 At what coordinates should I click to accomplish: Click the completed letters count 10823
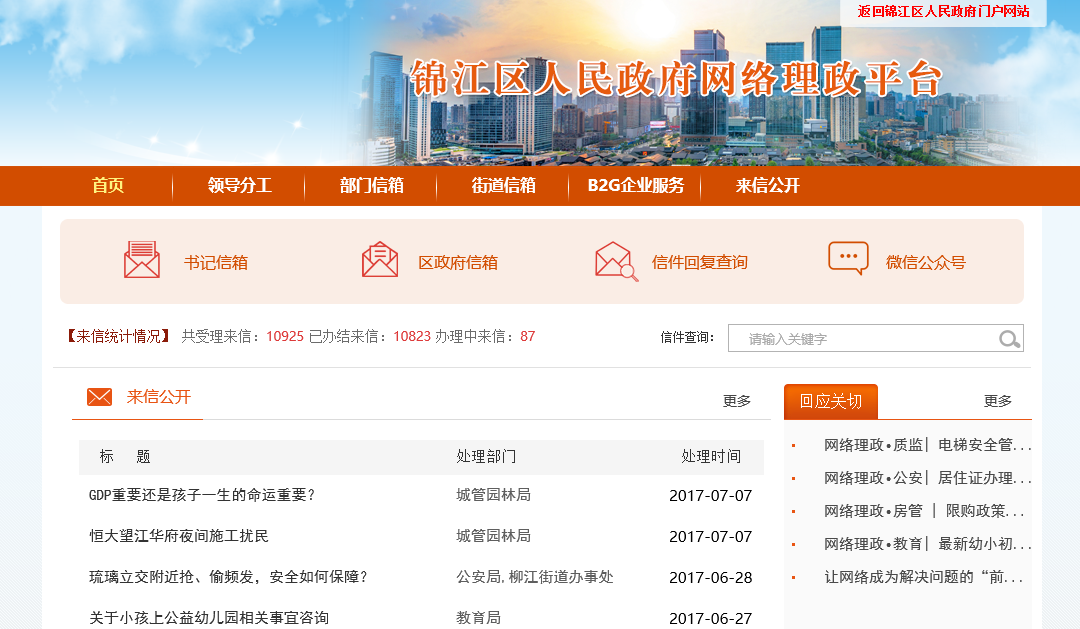point(412,336)
